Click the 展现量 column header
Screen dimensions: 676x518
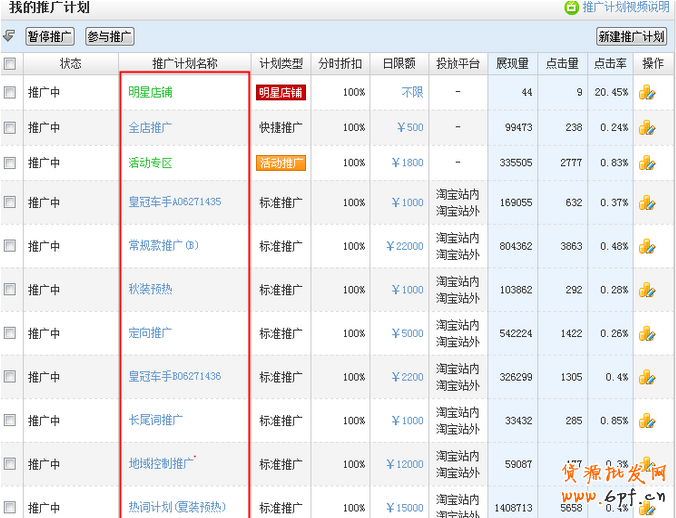point(512,64)
